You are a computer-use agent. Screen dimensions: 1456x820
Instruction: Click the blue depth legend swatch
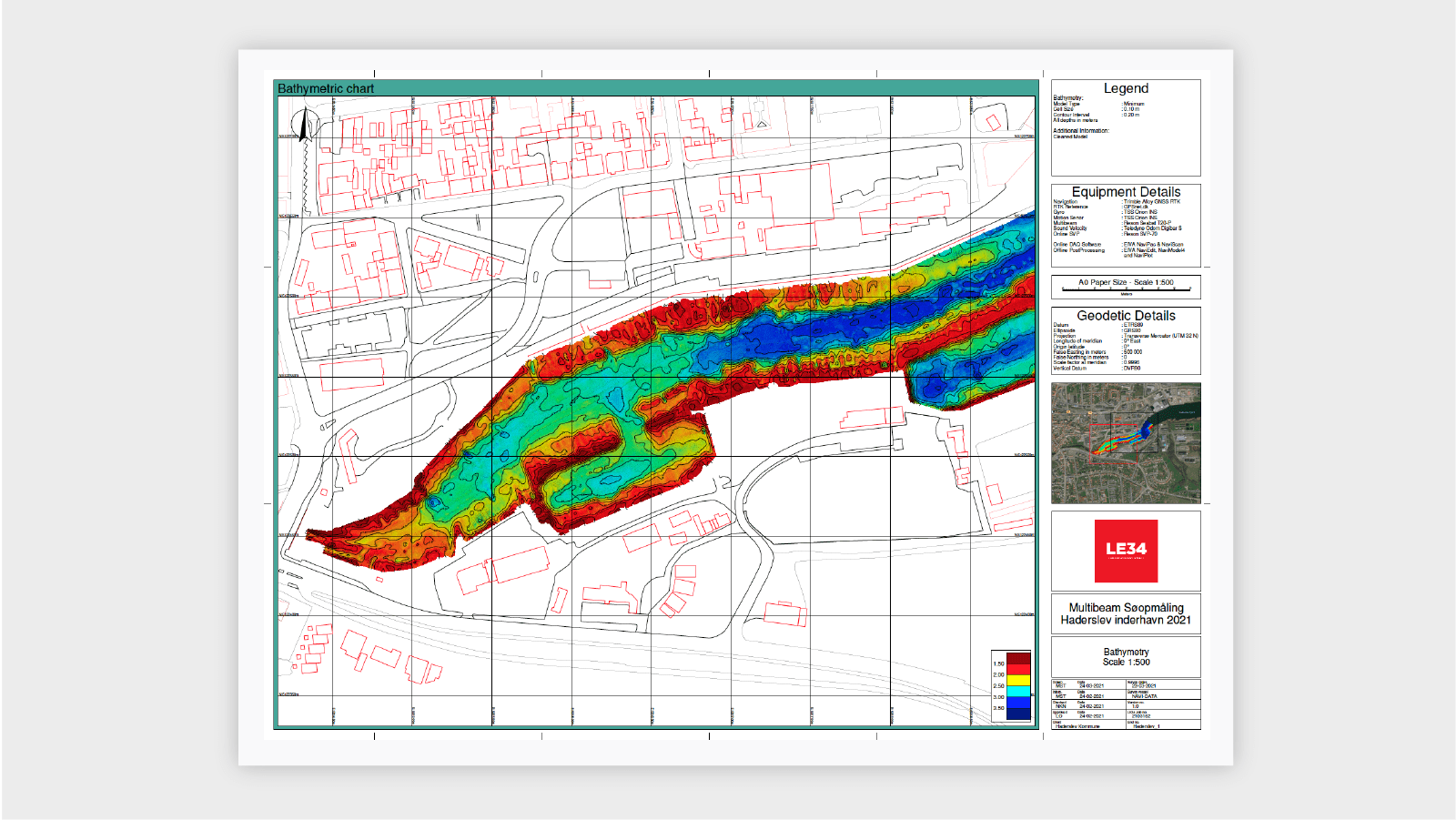click(1018, 703)
